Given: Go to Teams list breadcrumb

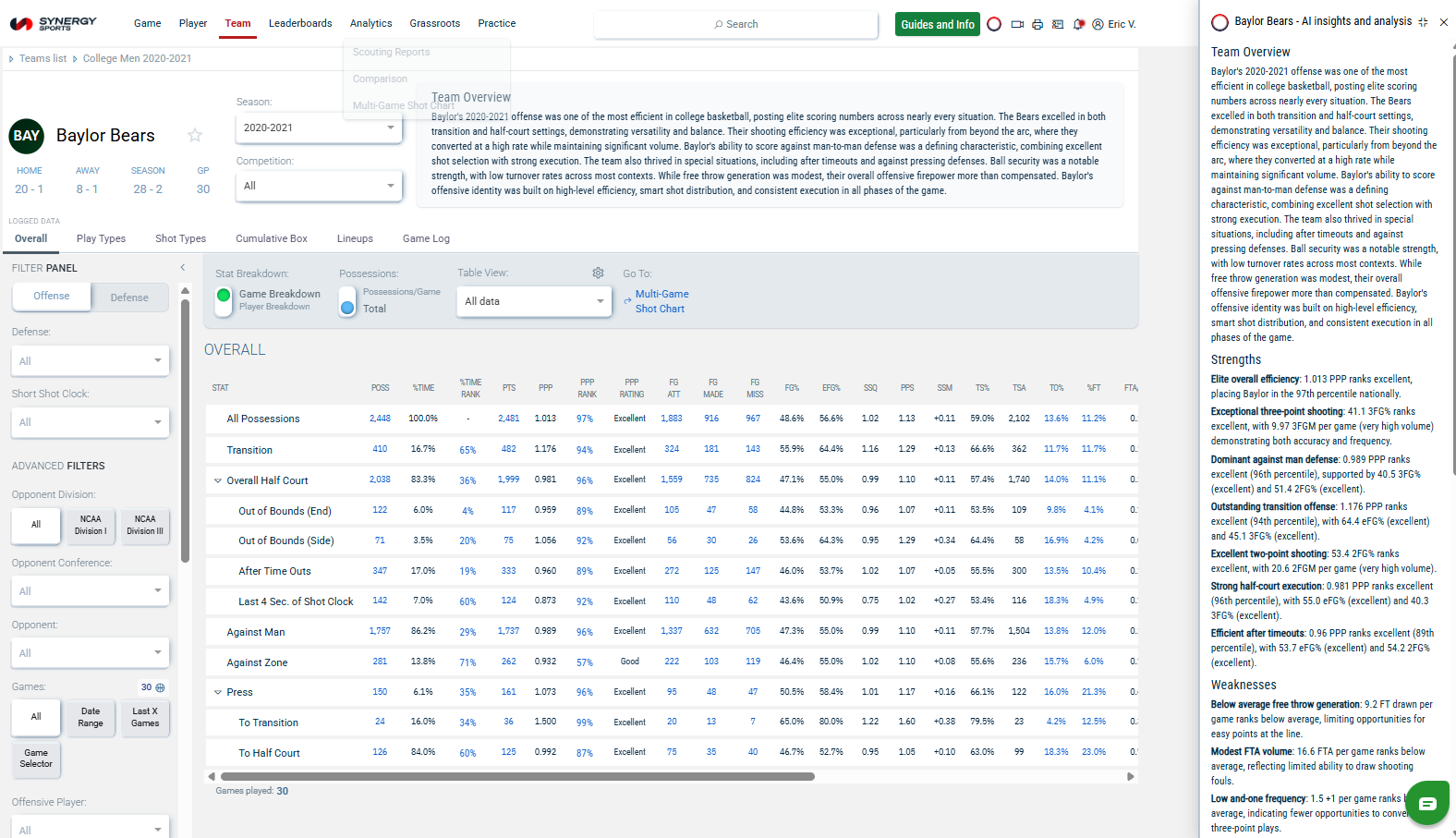Looking at the screenshot, I should click(x=43, y=58).
